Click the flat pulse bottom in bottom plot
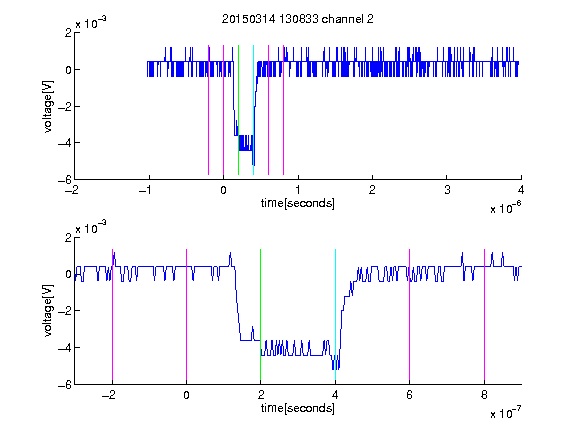The width and height of the screenshot is (576, 432). coord(294,348)
